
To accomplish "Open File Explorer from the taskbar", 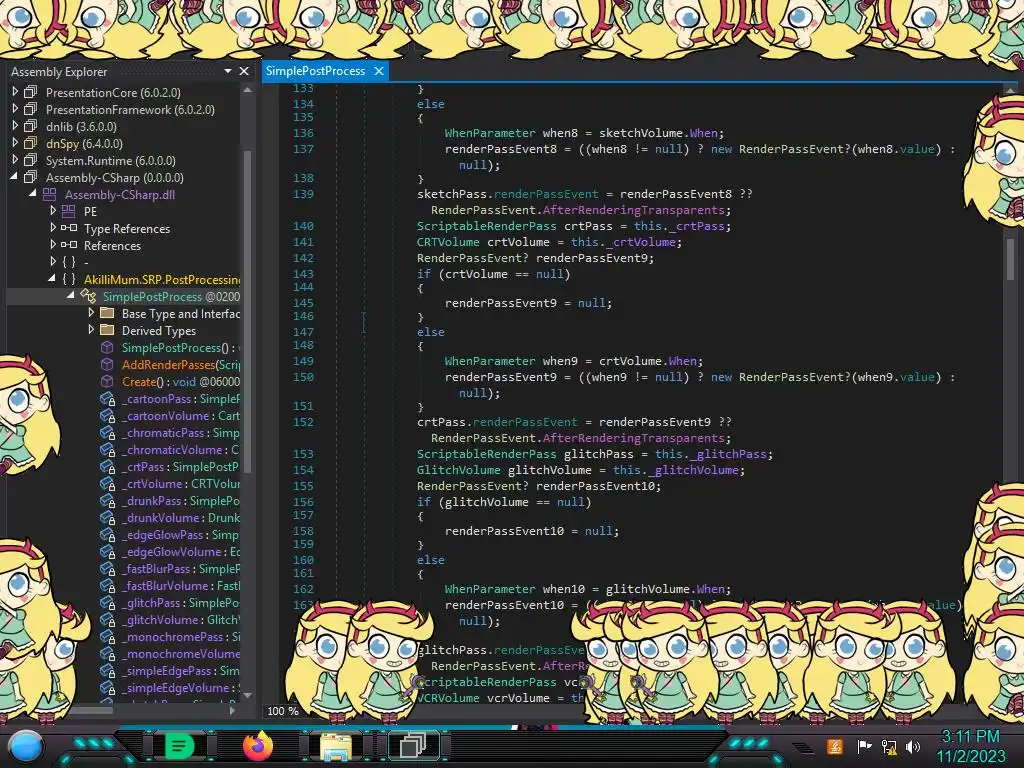I will 336,746.
